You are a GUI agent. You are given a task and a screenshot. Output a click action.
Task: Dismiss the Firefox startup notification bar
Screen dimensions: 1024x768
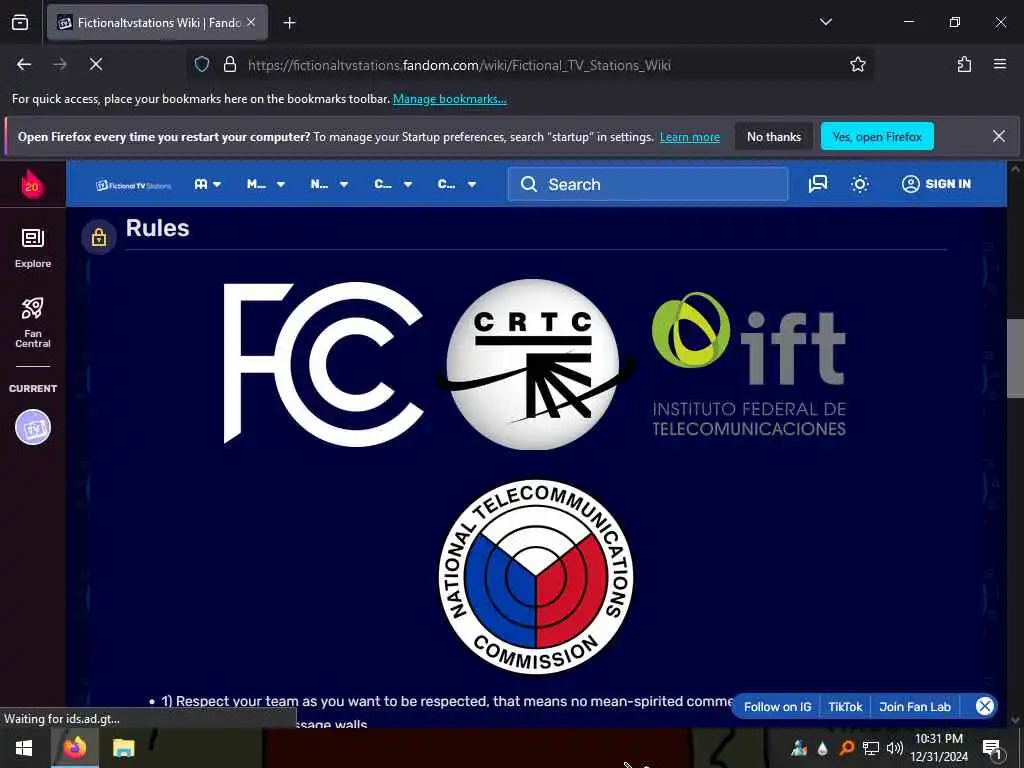point(999,136)
